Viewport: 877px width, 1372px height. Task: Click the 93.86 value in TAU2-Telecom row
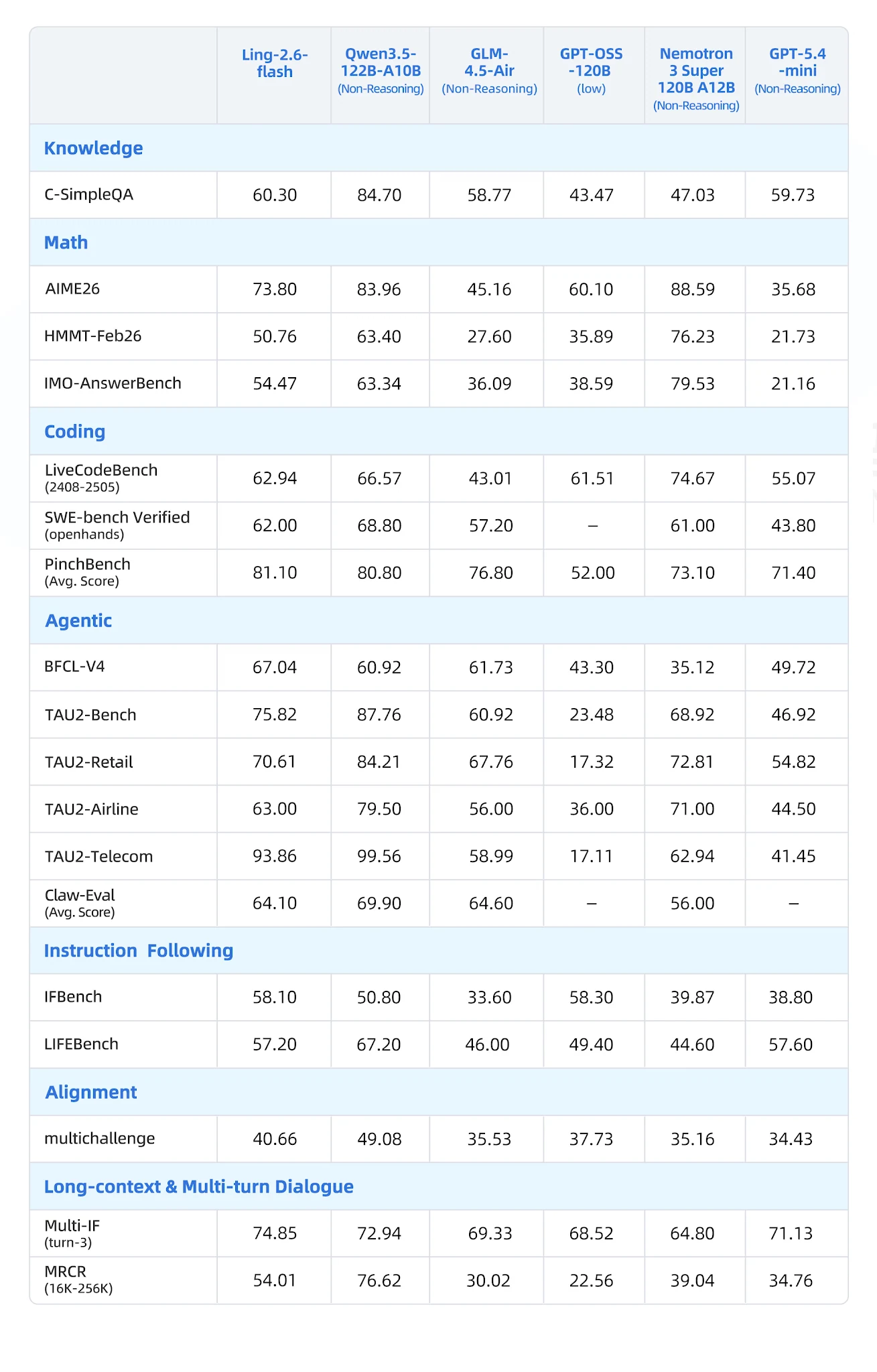coord(275,856)
